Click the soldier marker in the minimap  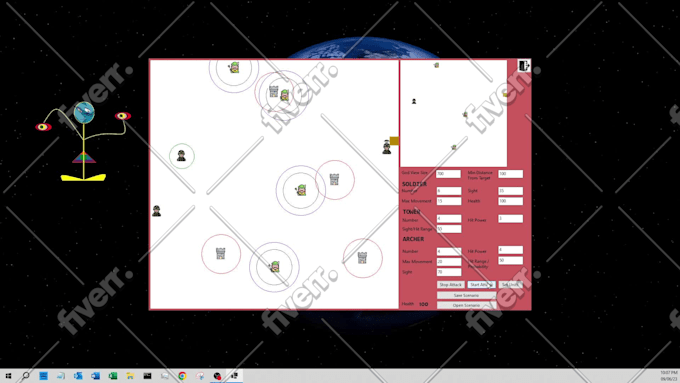414,101
